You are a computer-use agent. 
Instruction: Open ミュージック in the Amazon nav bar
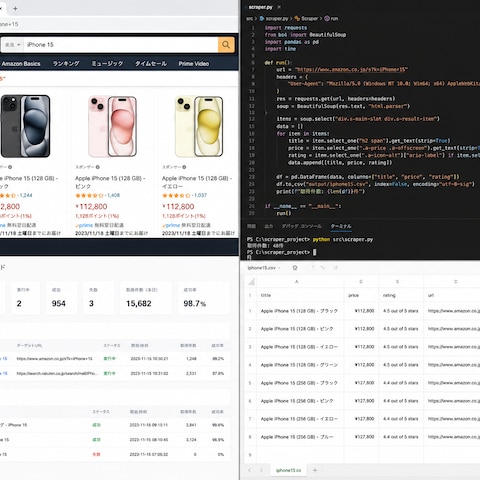click(x=107, y=64)
